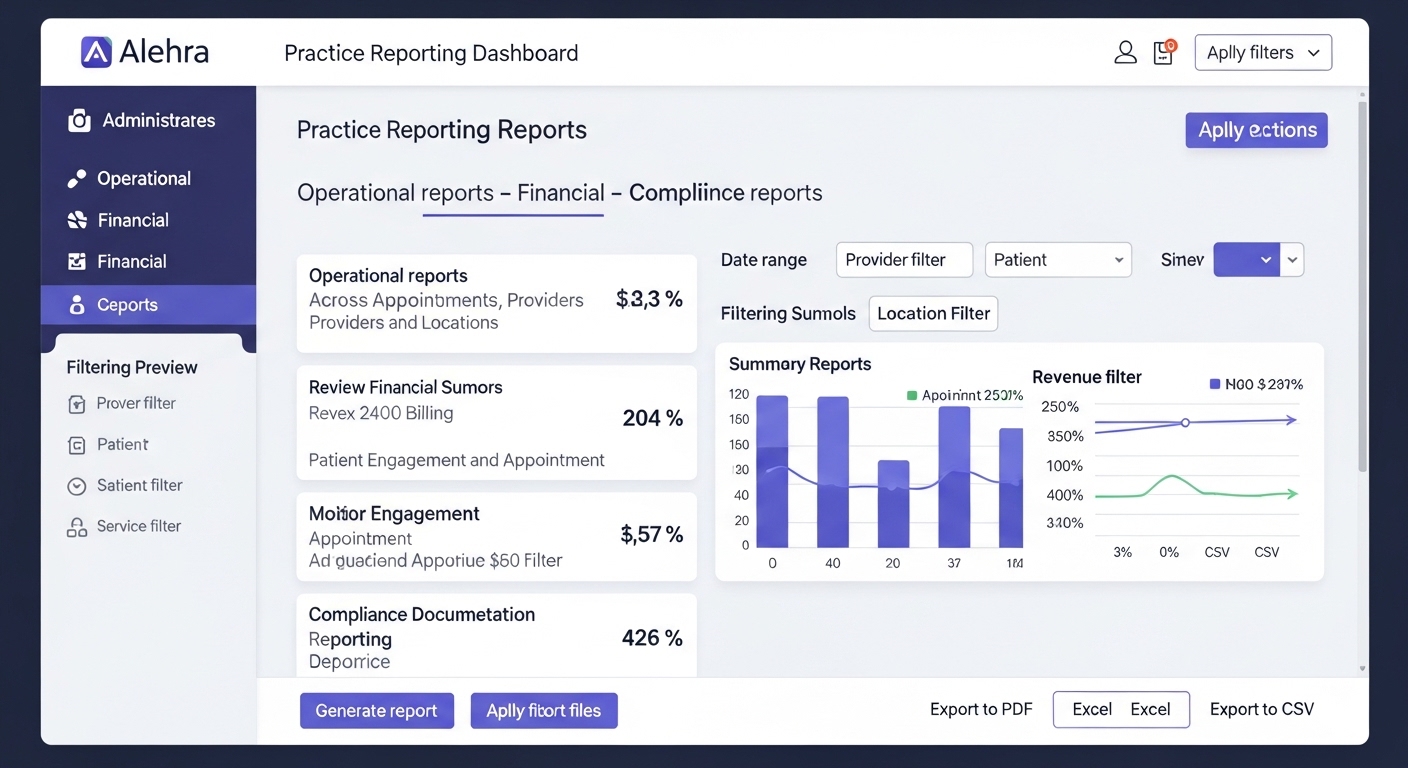
Task: Click the Generate report button
Action: click(x=377, y=711)
